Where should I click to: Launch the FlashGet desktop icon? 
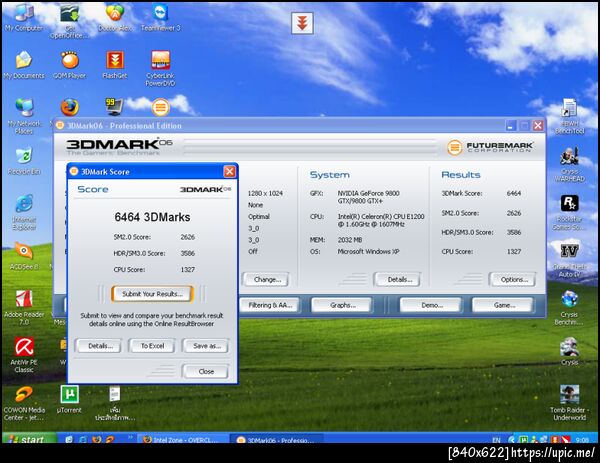click(x=115, y=65)
